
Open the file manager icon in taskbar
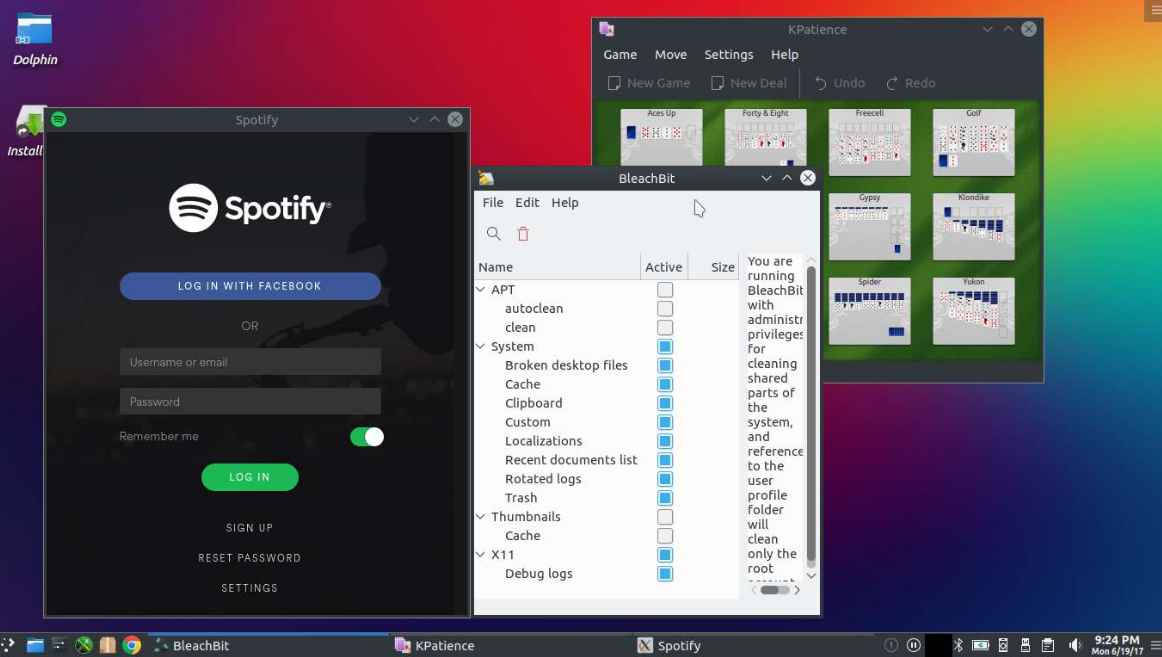click(35, 645)
